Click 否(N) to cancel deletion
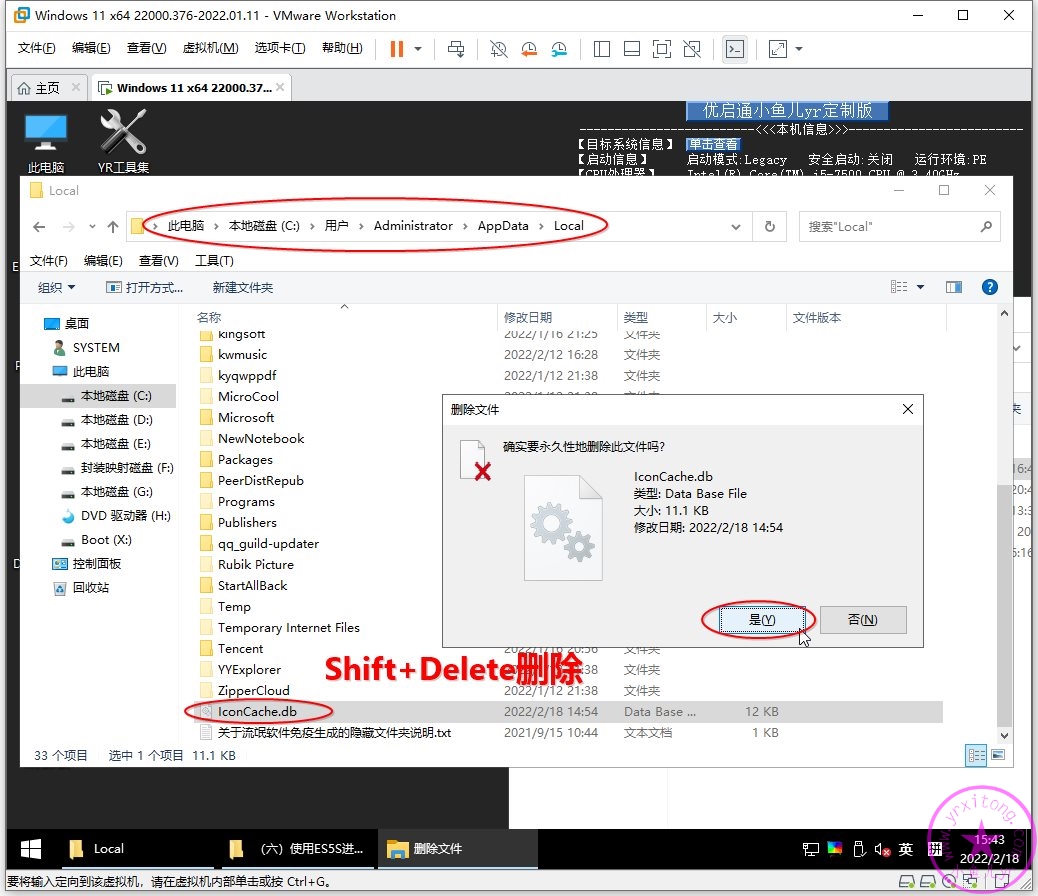 point(863,620)
